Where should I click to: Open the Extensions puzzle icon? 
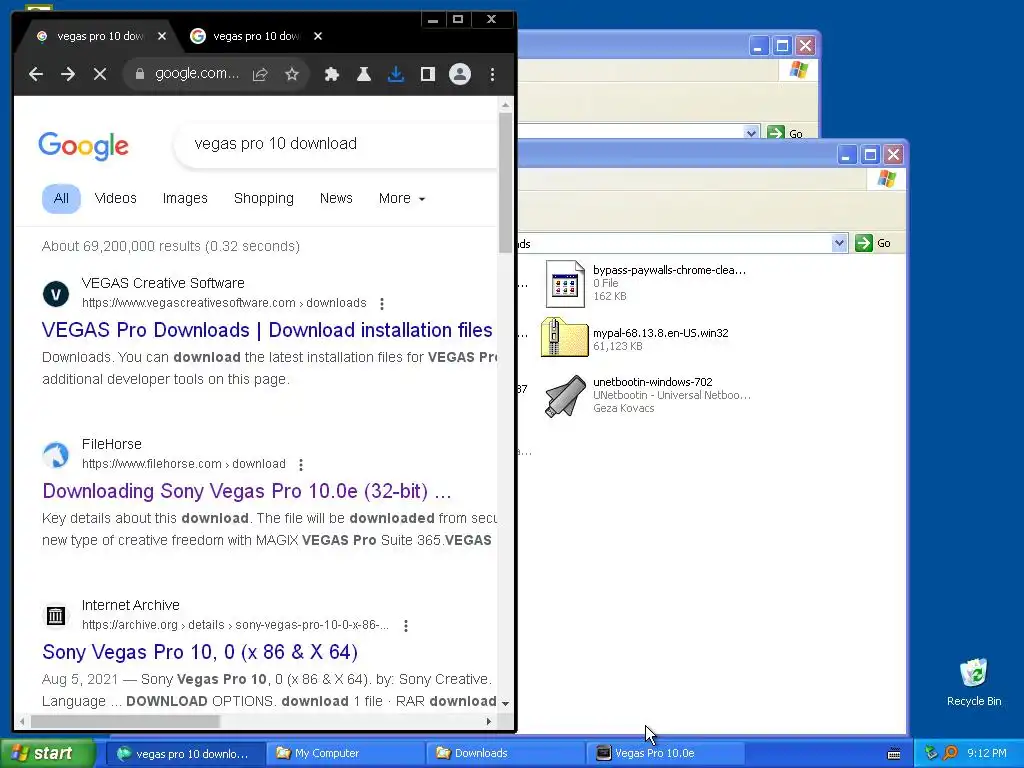point(332,74)
